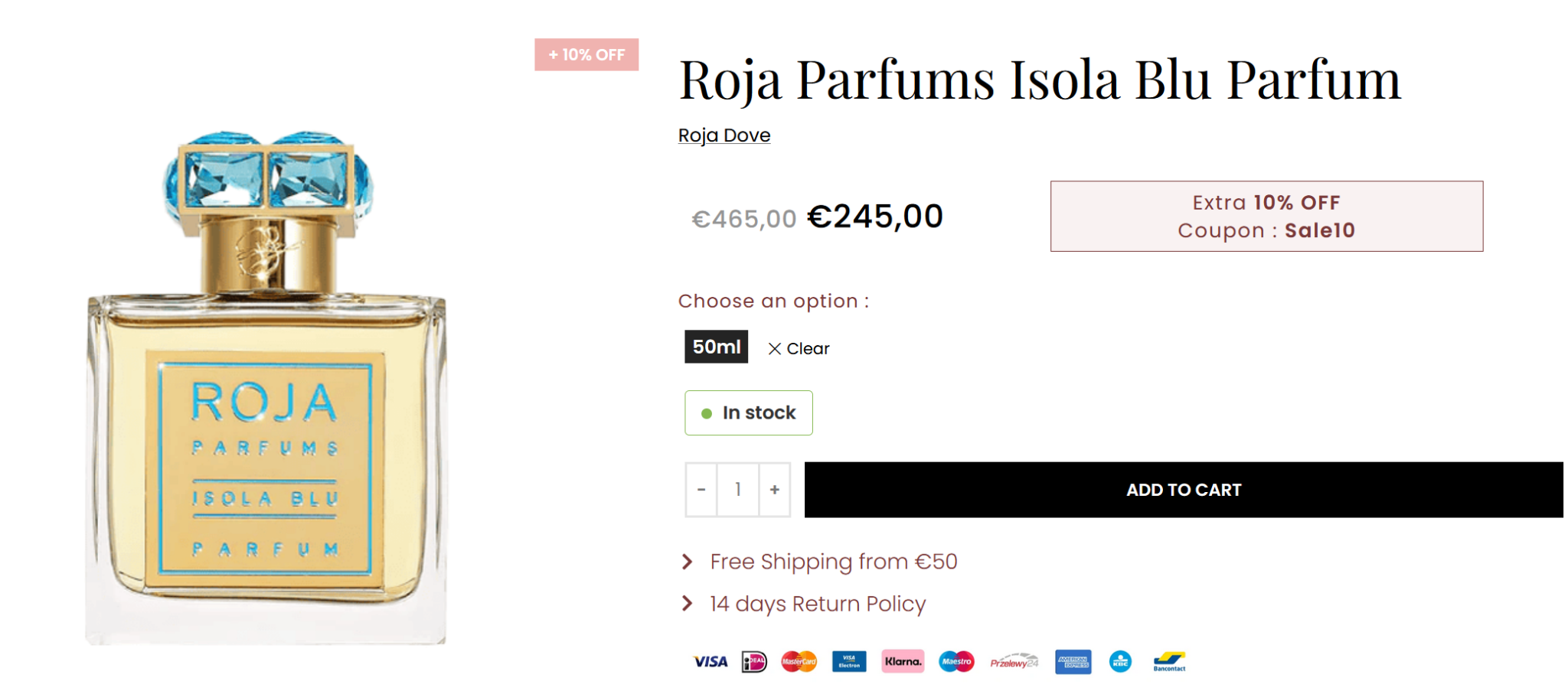
Task: Click the Bancontact payment icon
Action: coord(1169,661)
